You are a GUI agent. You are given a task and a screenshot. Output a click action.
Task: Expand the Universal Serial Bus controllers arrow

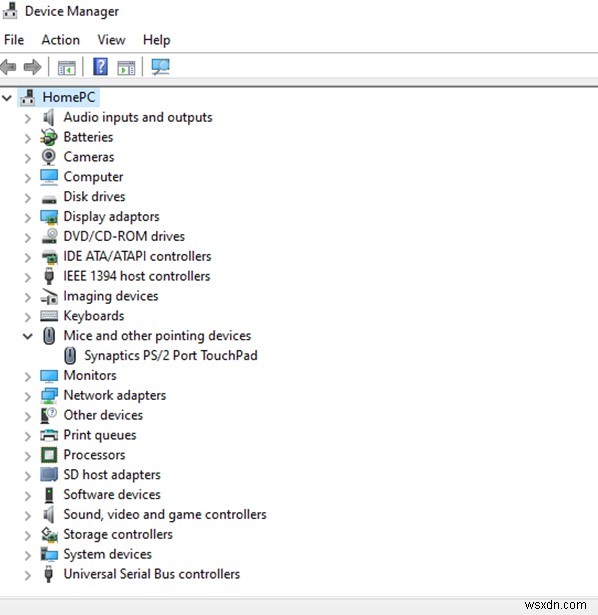point(27,575)
